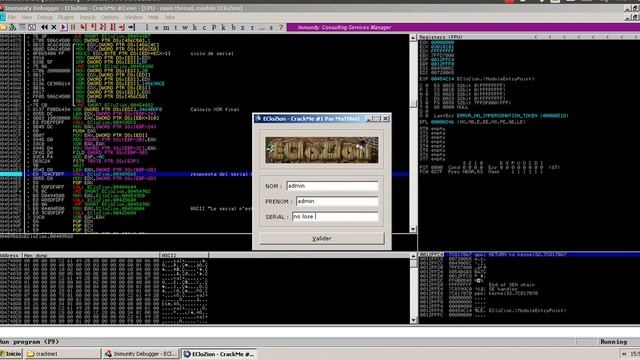The image size is (640, 360).
Task: Open a file with the folder toolbar icon
Action: 3,27
